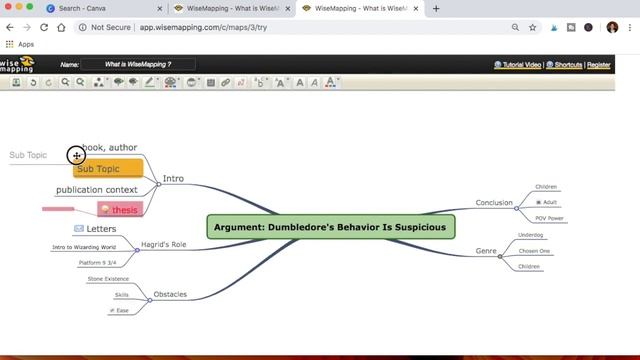640x360 pixels.
Task: Add a new topic with toolbar icon
Action: [118, 82]
